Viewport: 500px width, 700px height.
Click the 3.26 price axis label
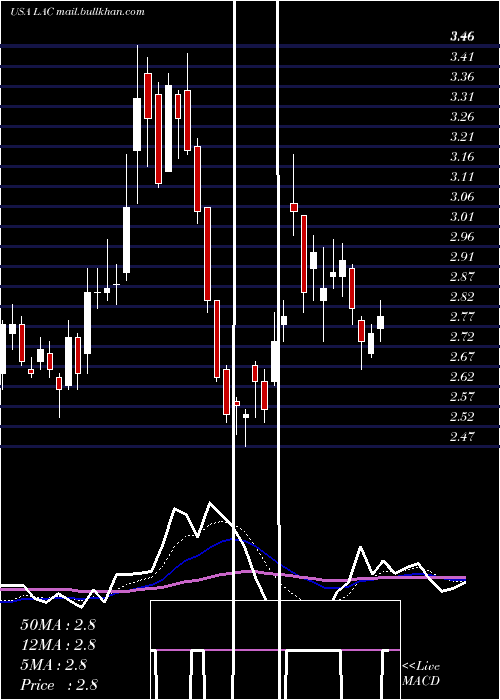(462, 117)
